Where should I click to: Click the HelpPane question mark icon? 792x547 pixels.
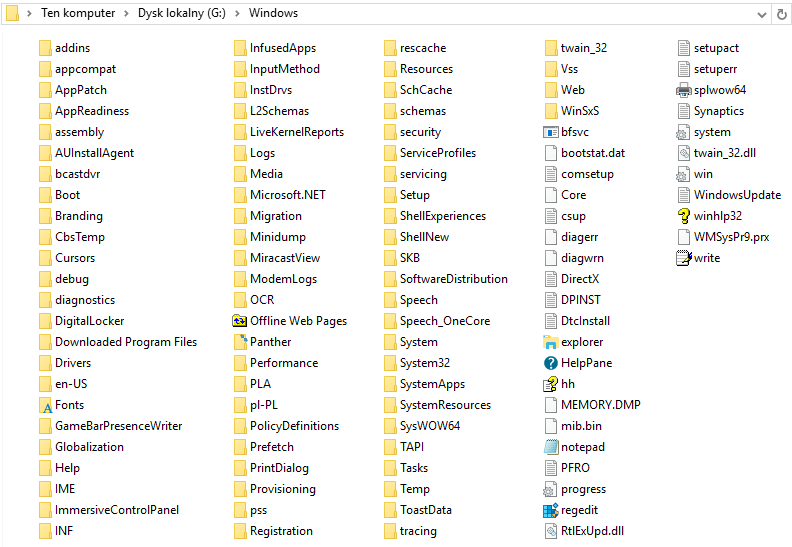pyautogui.click(x=550, y=363)
